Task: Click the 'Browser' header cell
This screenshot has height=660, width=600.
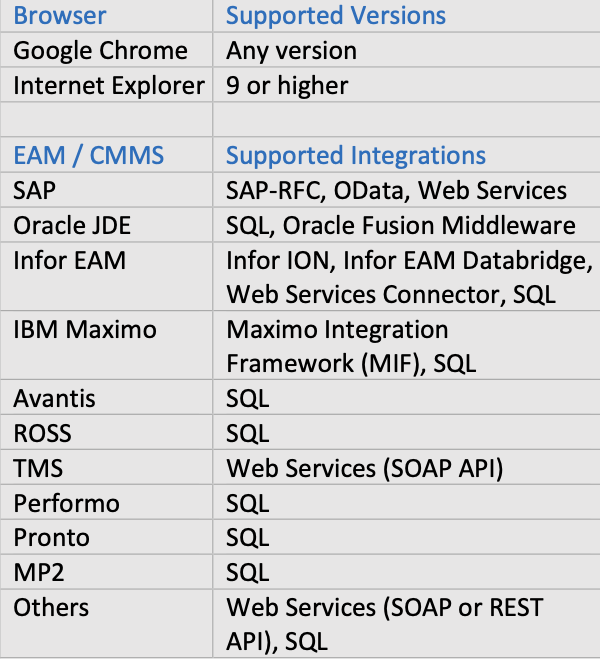Action: tap(60, 16)
